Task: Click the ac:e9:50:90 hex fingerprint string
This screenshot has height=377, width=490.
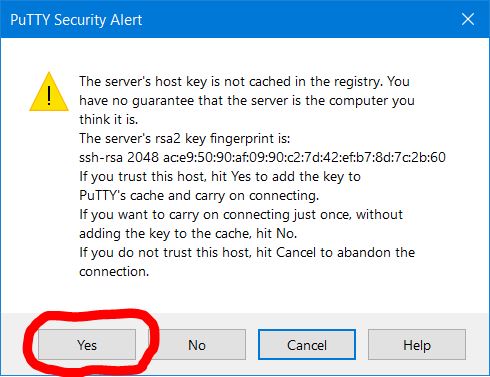Action: tap(304, 157)
